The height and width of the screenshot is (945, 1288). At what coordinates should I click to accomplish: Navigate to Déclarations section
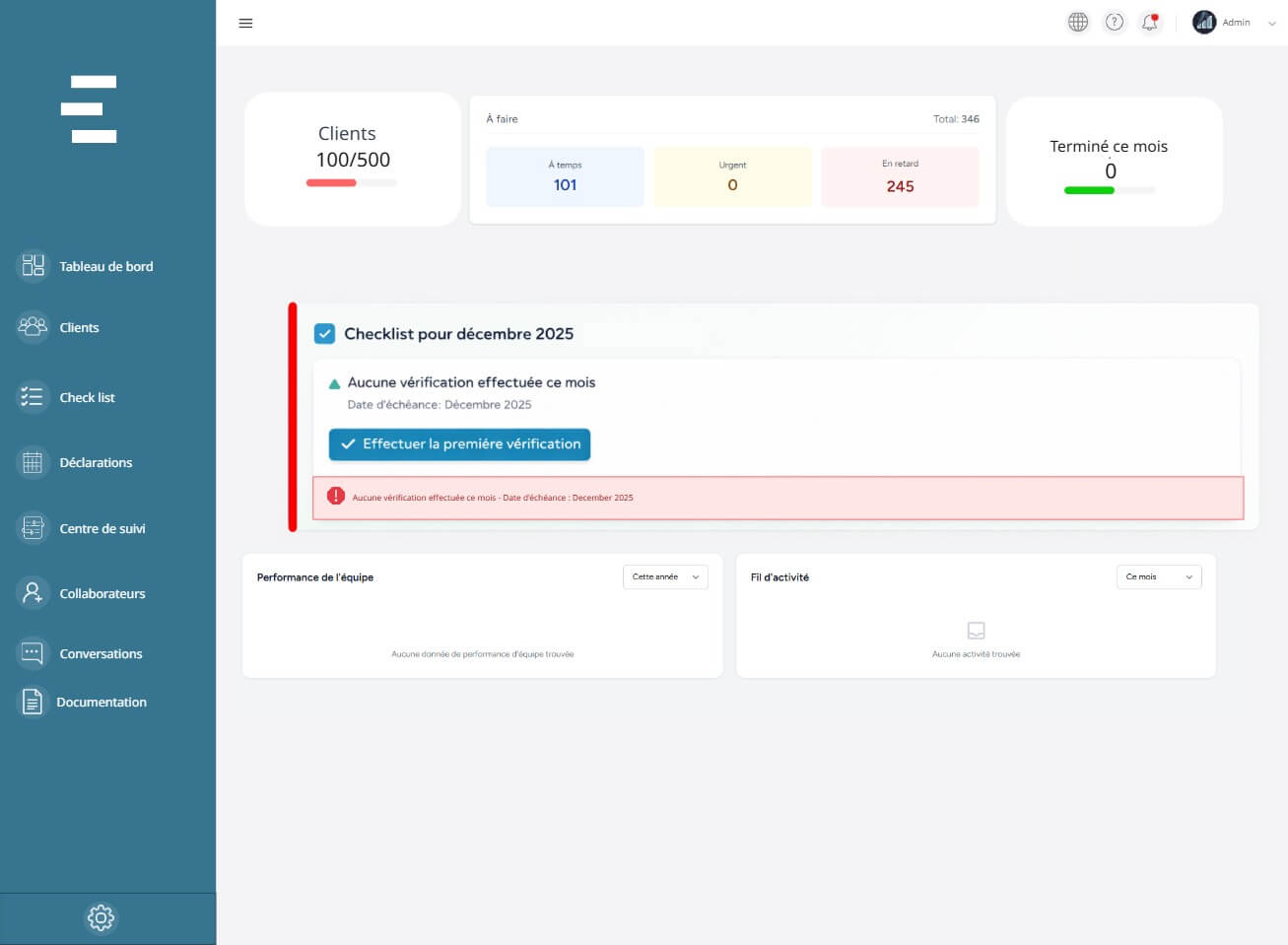coord(96,462)
